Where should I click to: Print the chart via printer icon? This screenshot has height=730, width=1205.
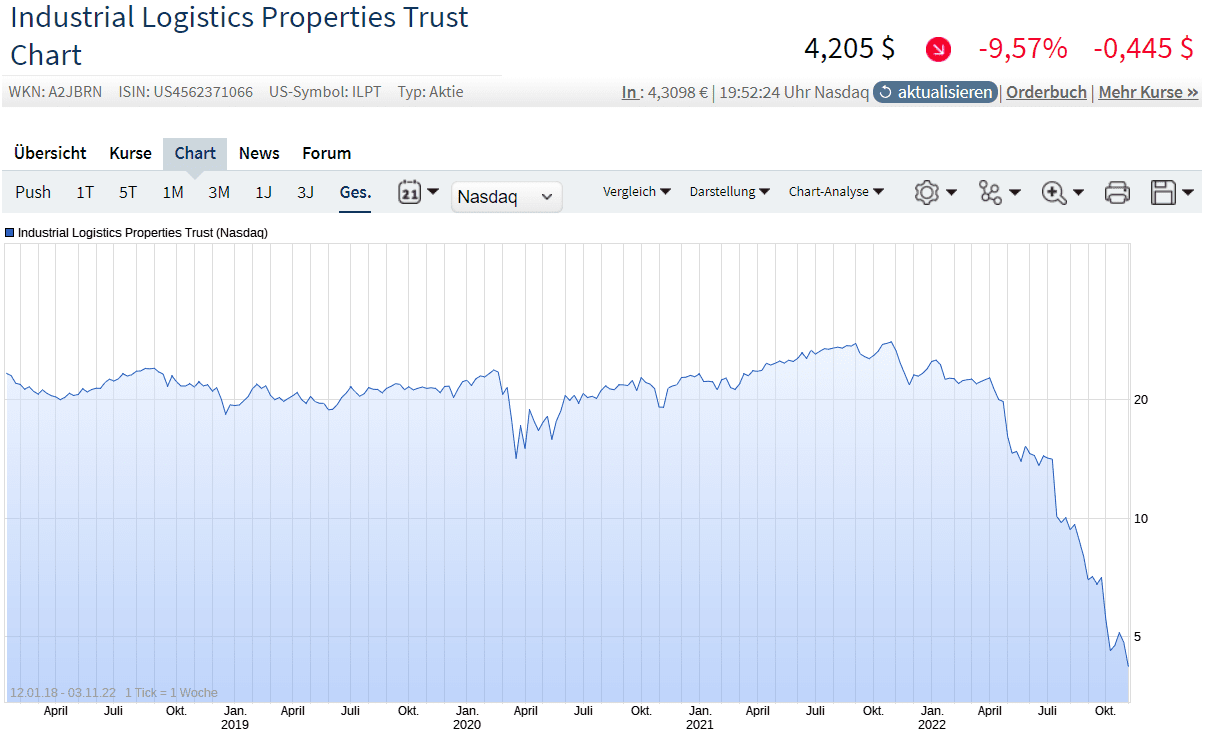click(x=1117, y=193)
